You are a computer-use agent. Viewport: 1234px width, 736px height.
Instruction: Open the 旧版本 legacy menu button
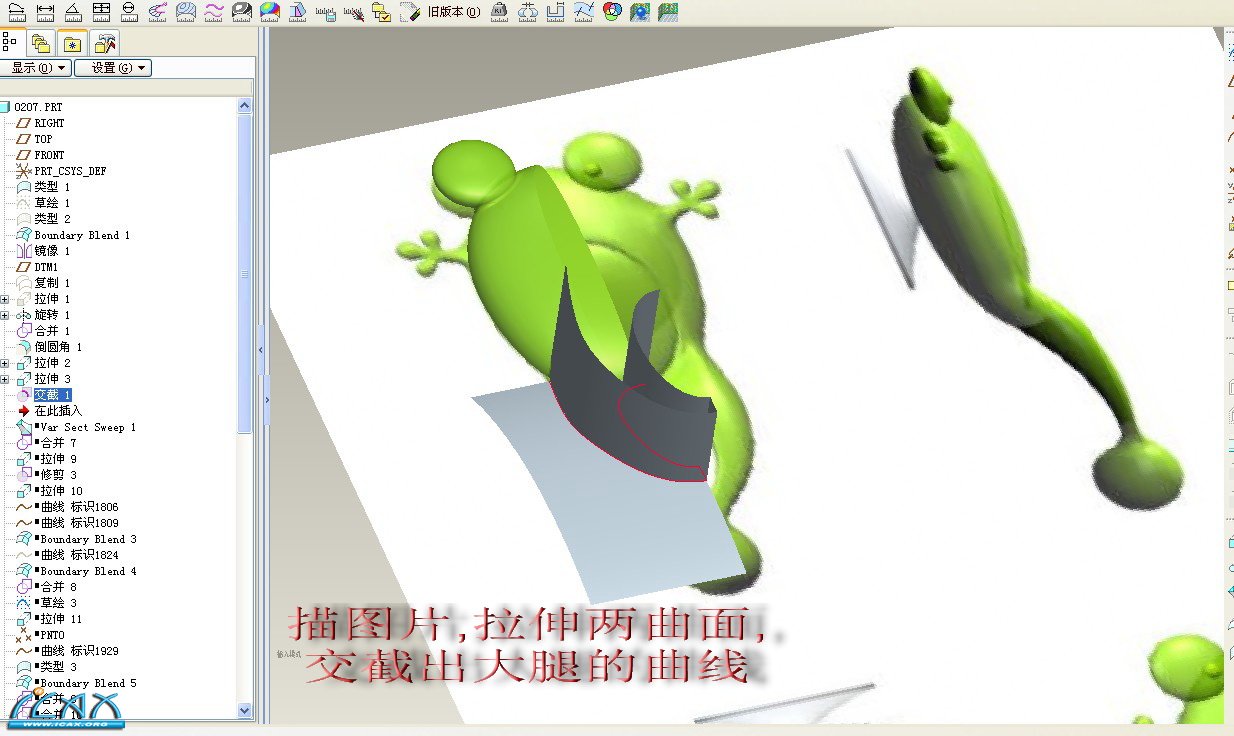point(454,12)
